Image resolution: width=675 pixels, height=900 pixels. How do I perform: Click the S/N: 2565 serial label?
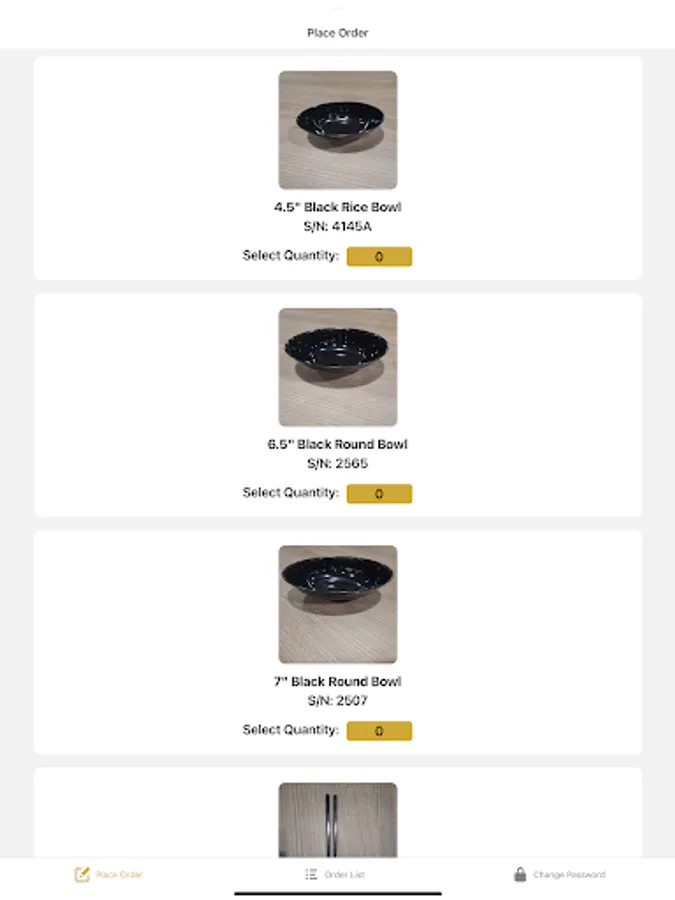click(338, 464)
